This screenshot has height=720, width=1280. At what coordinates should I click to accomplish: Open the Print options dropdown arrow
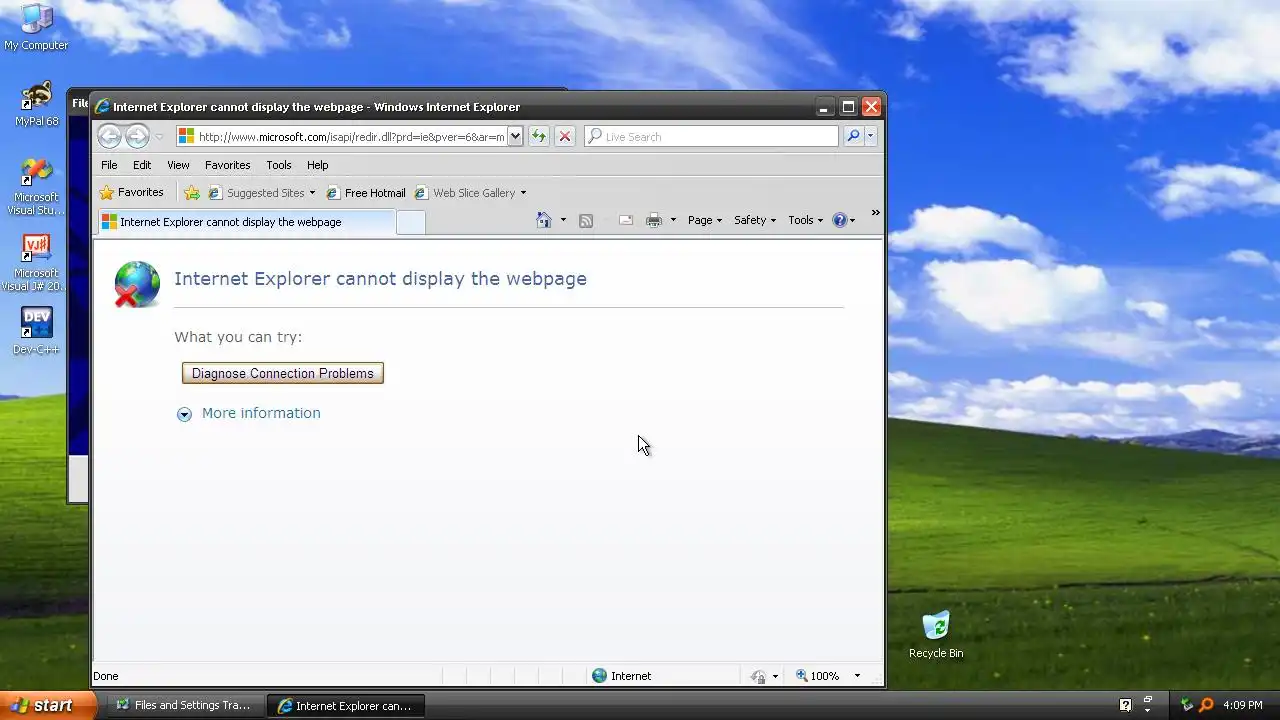(673, 220)
